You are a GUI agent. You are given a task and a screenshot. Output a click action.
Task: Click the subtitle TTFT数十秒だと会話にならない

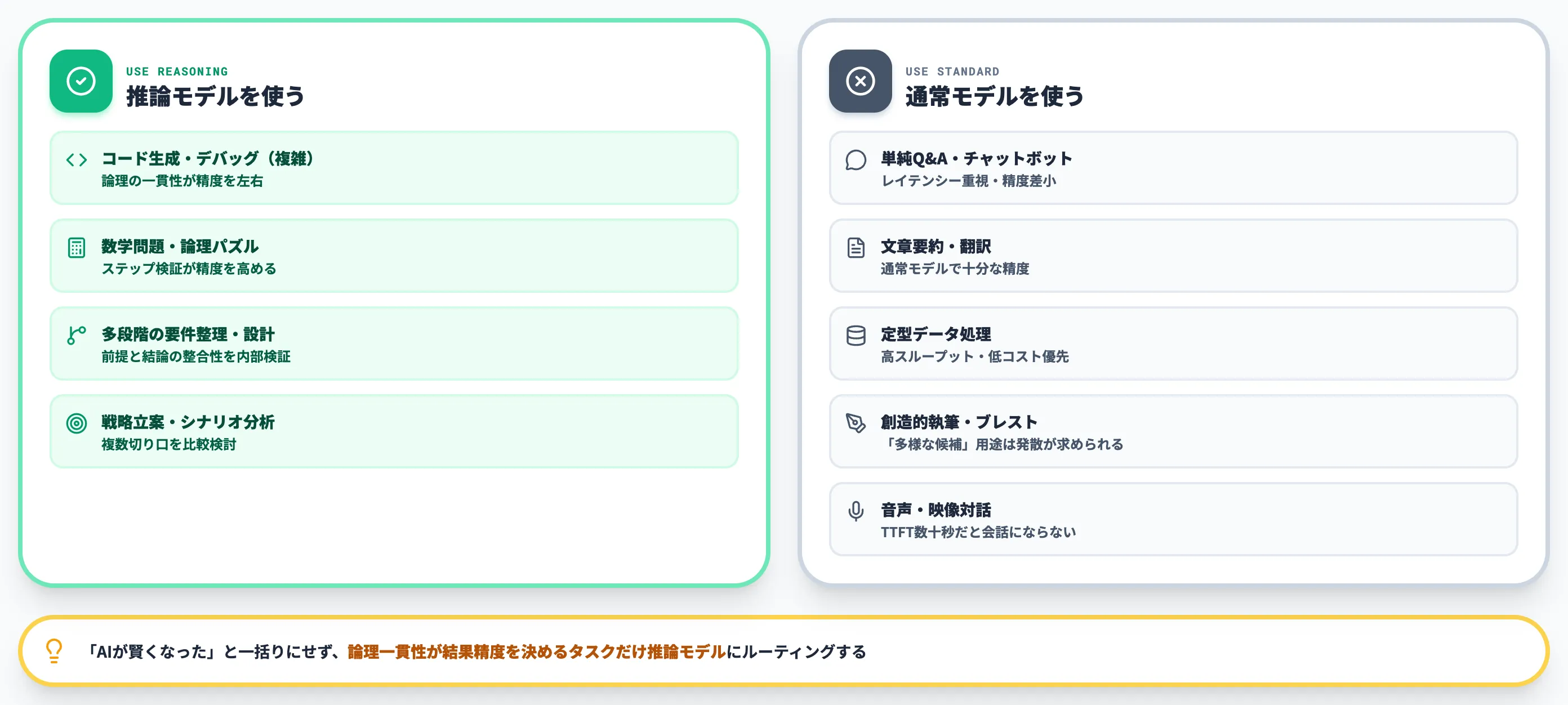[x=978, y=532]
